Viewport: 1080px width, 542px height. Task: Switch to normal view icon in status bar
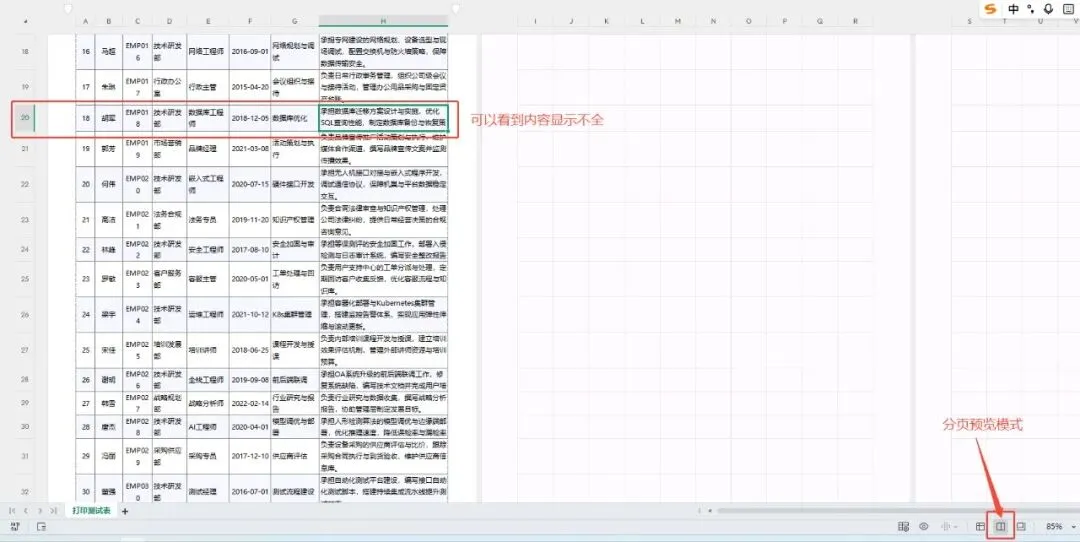980,526
